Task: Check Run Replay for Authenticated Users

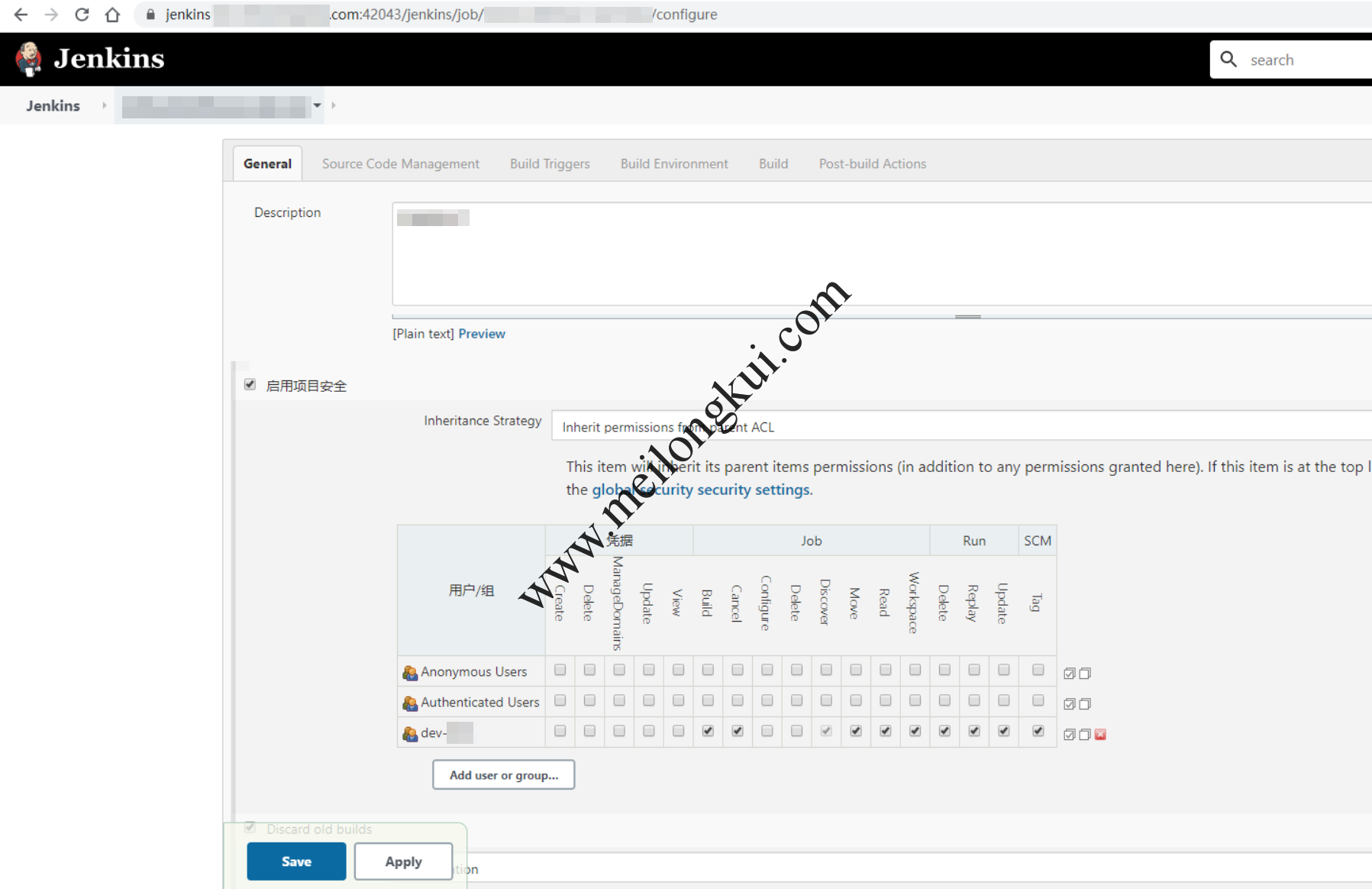Action: coord(974,700)
